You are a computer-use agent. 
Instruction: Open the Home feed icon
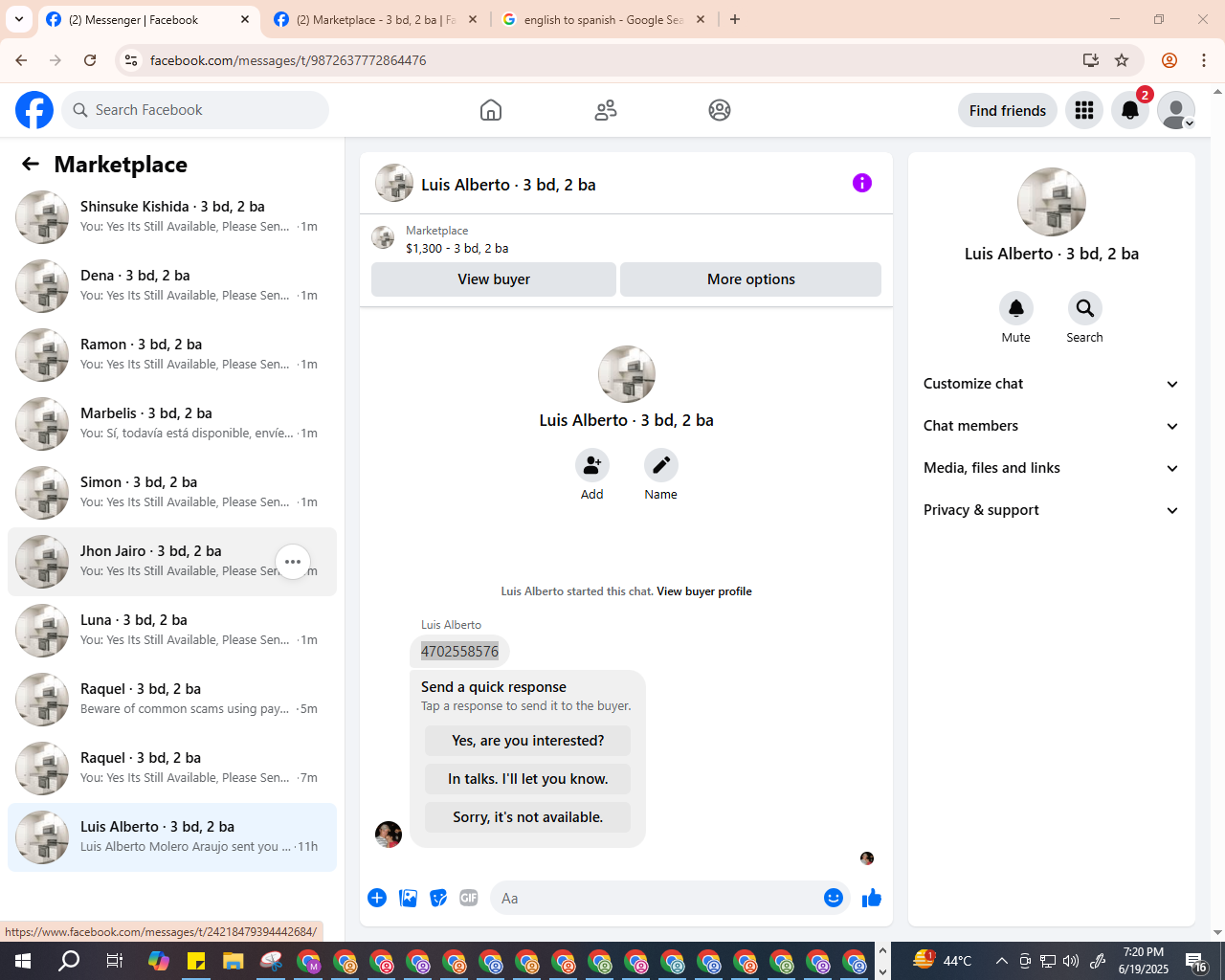(x=491, y=110)
